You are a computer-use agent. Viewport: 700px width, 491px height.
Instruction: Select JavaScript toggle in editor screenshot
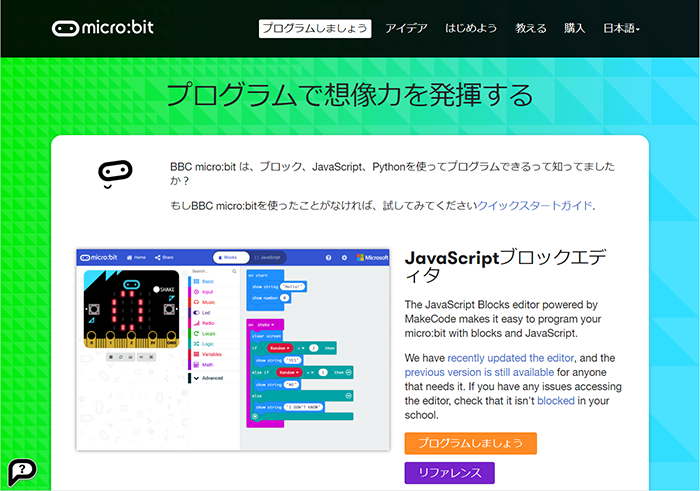(x=268, y=258)
